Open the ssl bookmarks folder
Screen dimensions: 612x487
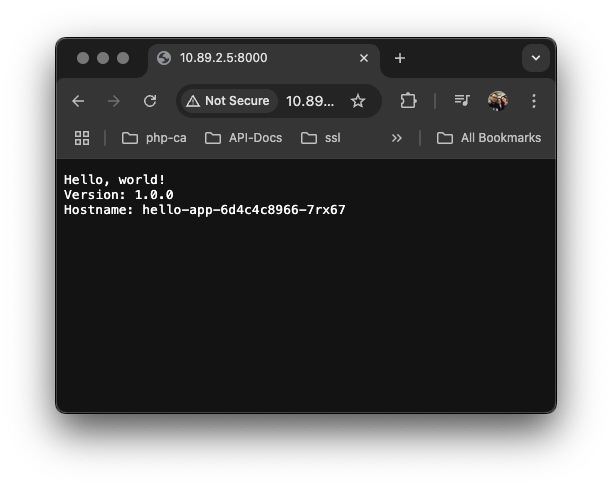[x=321, y=138]
